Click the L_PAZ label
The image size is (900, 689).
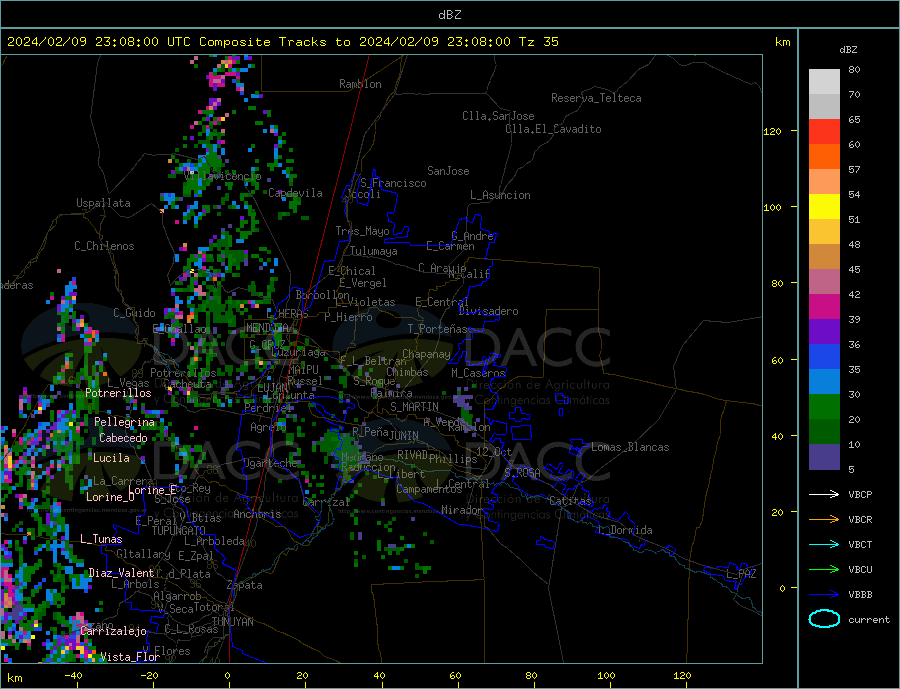point(741,574)
